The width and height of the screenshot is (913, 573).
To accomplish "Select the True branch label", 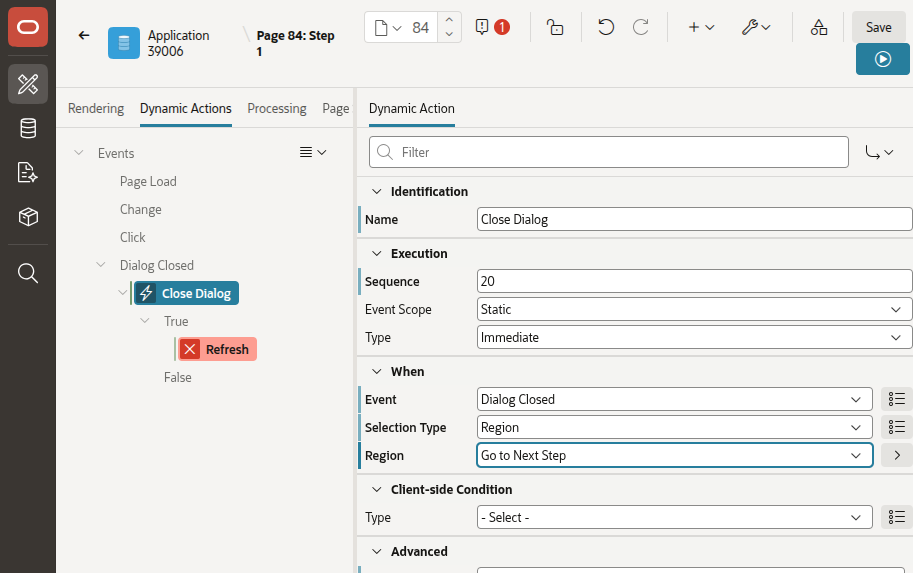I will [176, 321].
